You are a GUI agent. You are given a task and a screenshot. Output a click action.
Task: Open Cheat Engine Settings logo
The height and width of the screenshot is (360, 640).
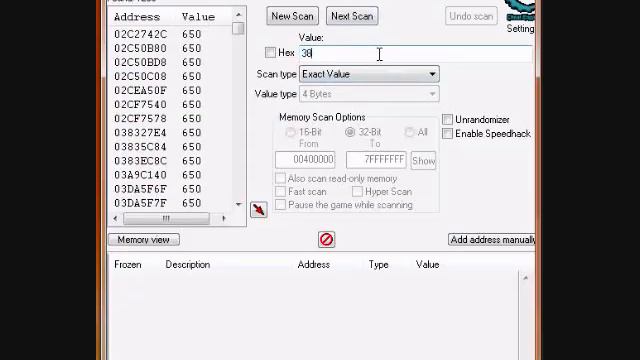click(521, 11)
